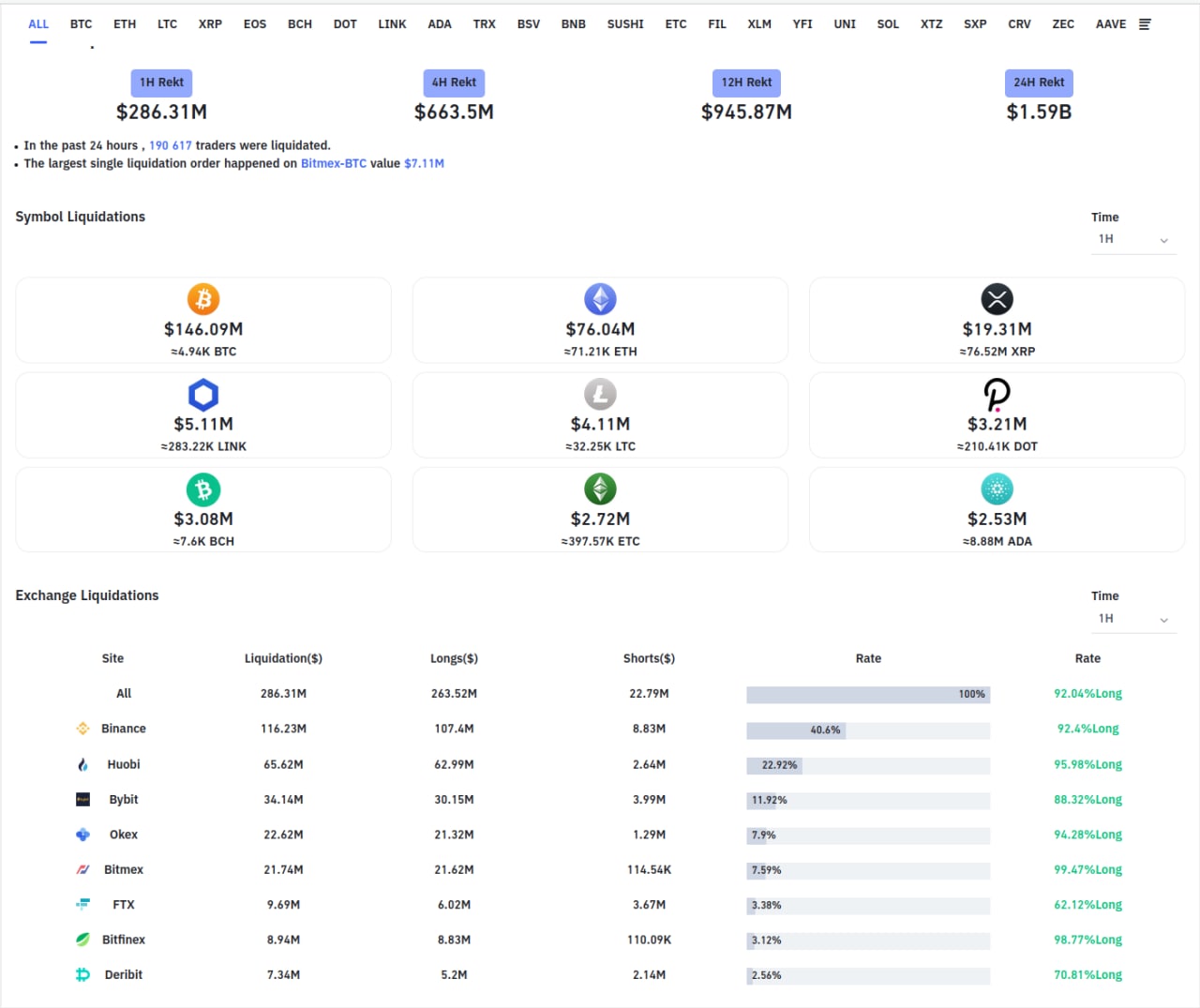Click Deribit 70.81%Long rate
This screenshot has height=1008, width=1200.
(1087, 975)
